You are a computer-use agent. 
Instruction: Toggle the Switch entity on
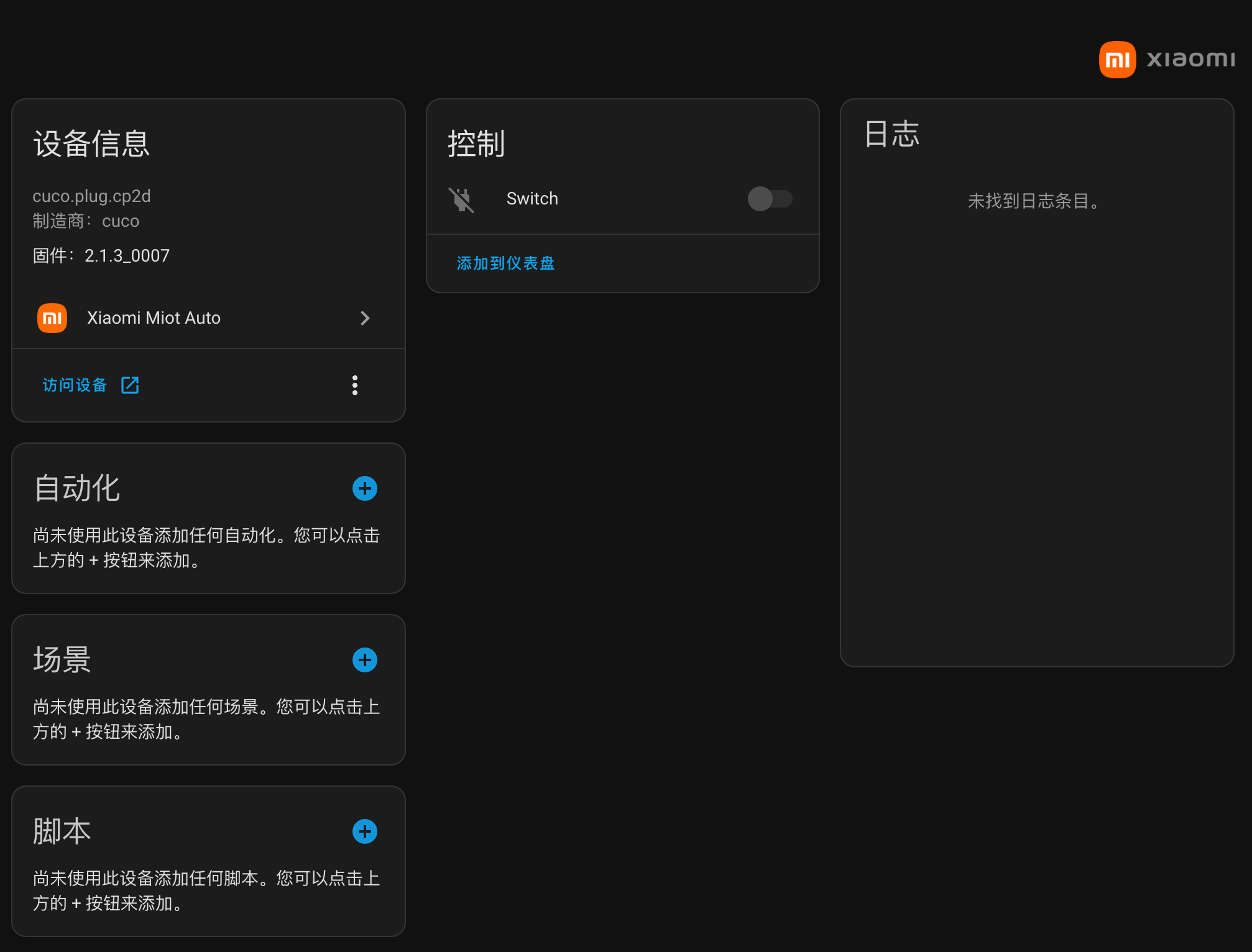click(770, 199)
